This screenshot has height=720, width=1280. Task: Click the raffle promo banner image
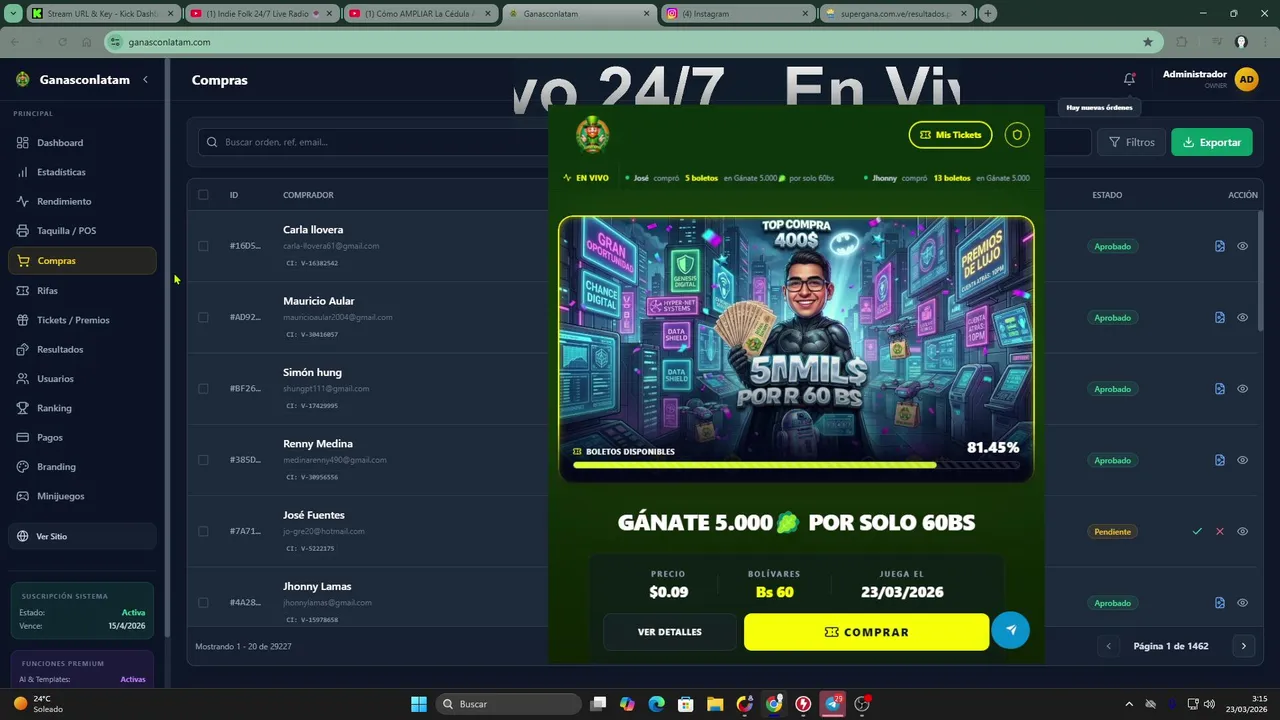(x=796, y=348)
